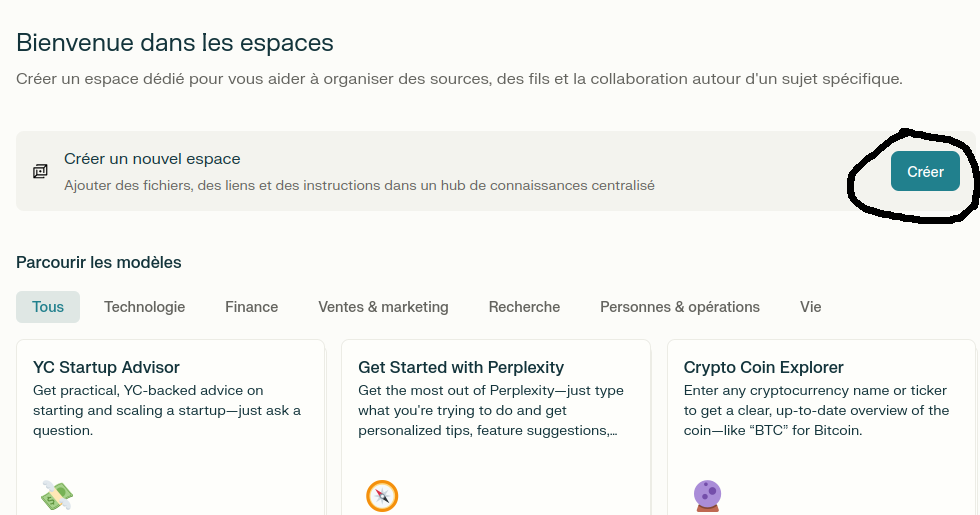Click the YC Startup Advisor description text
The width and height of the screenshot is (980, 515).
pos(166,410)
